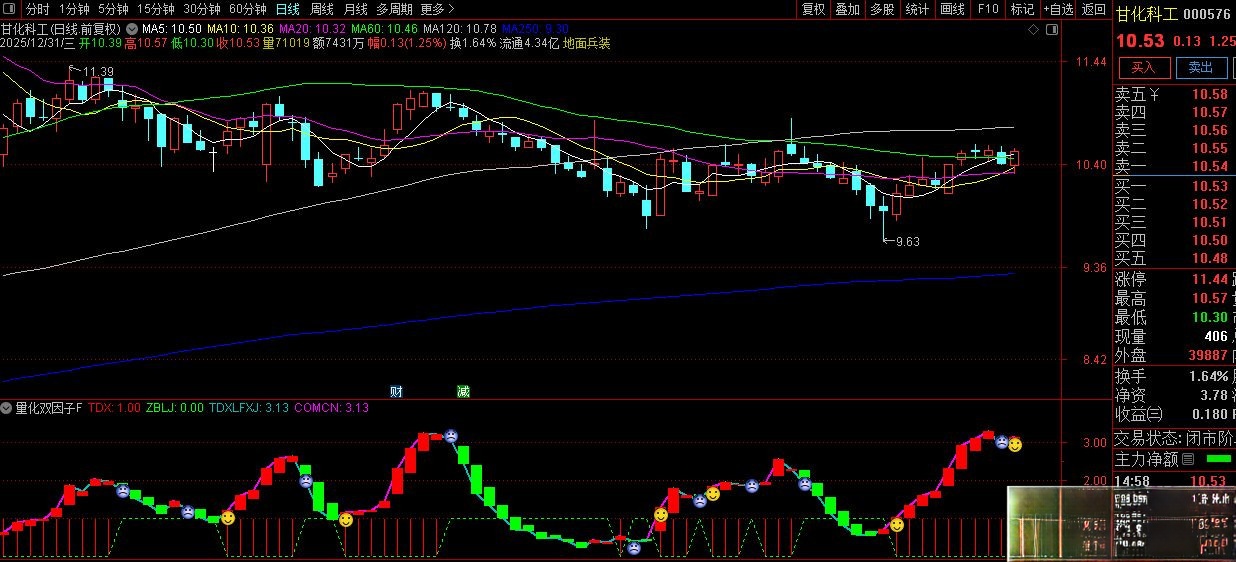Open the 复权 adjustment menu
Viewport: 1236px width, 562px height.
pyautogui.click(x=814, y=9)
